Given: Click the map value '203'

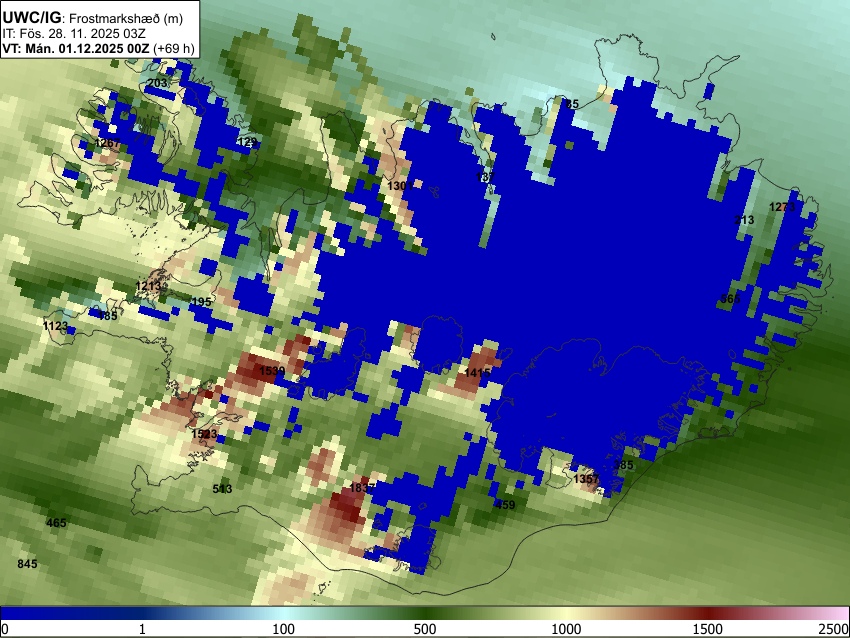Looking at the screenshot, I should [157, 83].
